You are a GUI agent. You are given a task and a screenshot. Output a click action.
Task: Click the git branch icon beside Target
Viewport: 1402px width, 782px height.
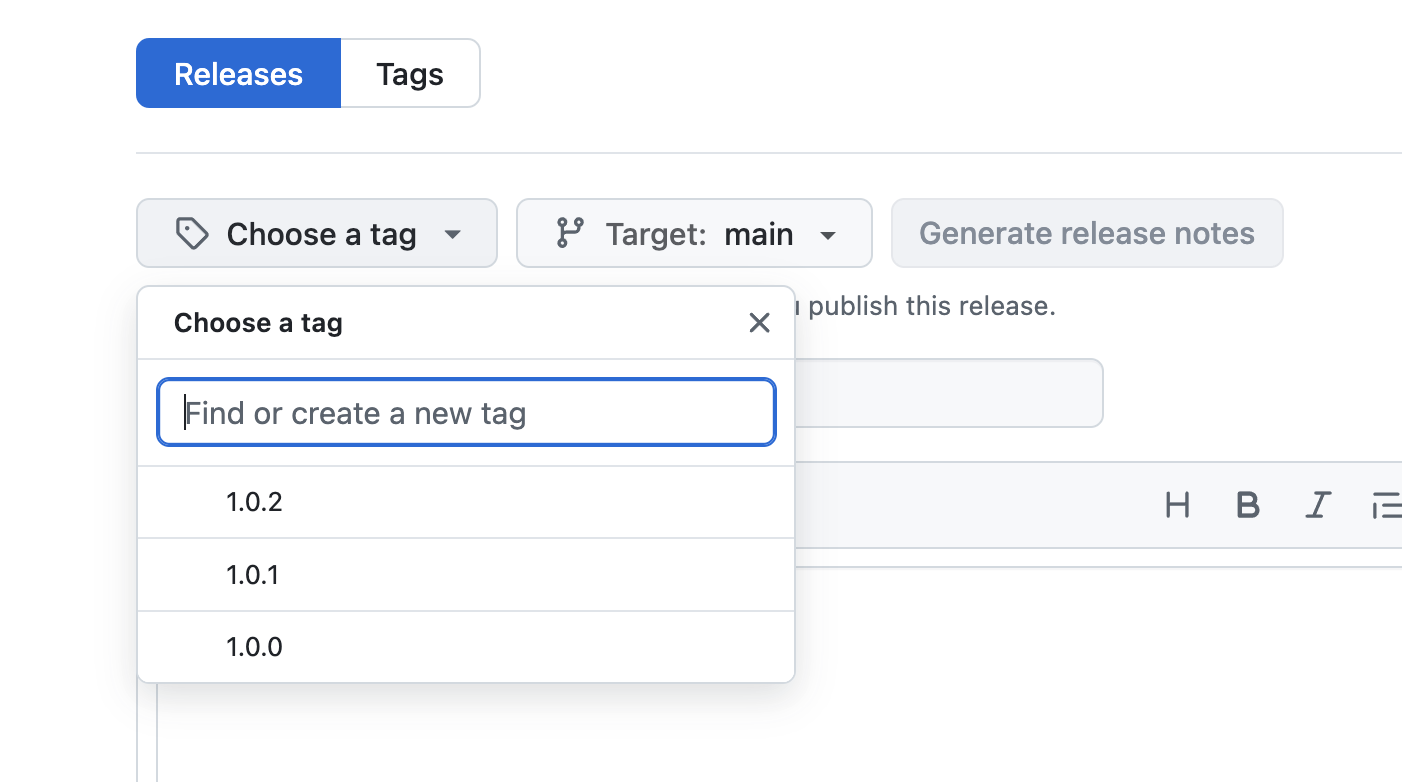pos(570,234)
